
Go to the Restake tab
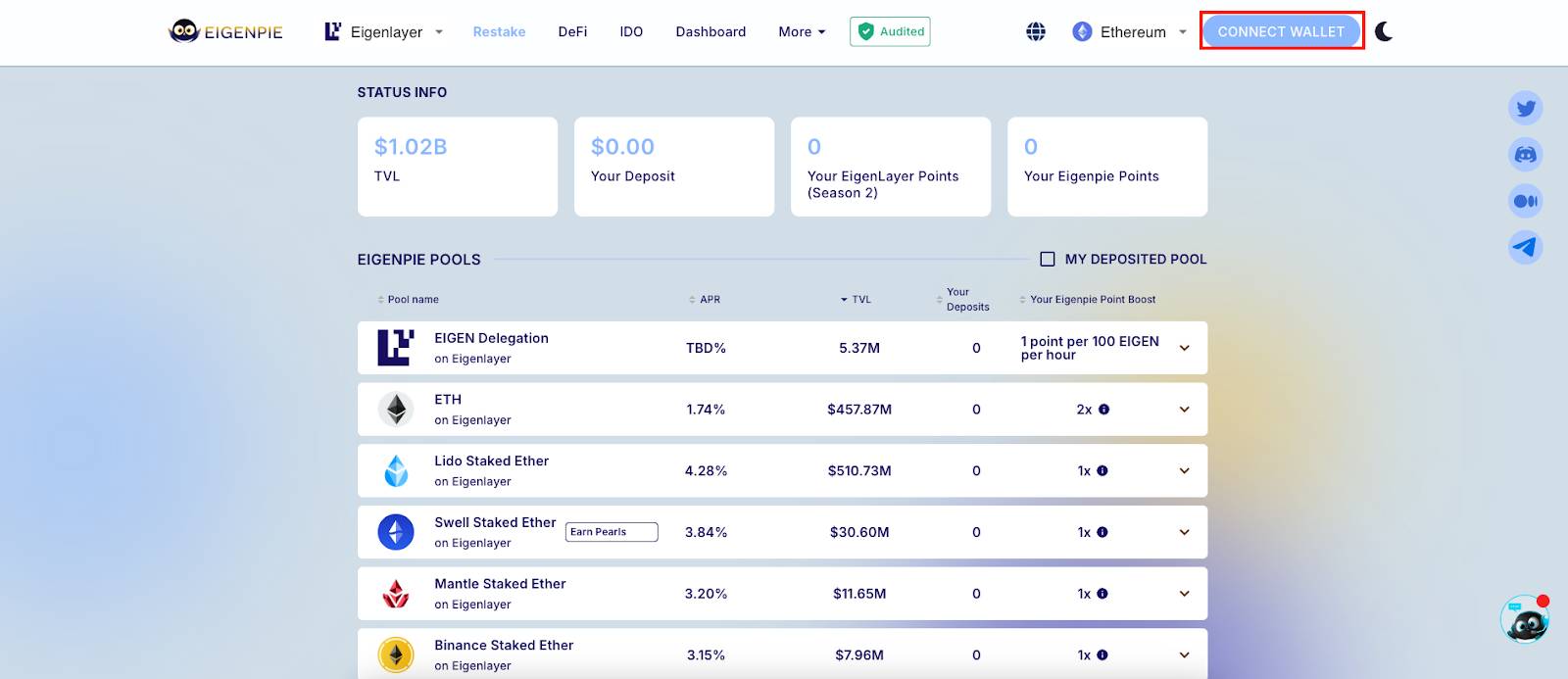tap(499, 31)
